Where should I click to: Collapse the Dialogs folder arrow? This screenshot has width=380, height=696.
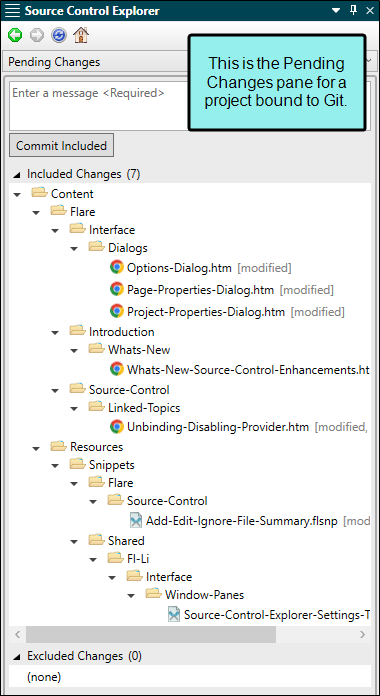74,249
